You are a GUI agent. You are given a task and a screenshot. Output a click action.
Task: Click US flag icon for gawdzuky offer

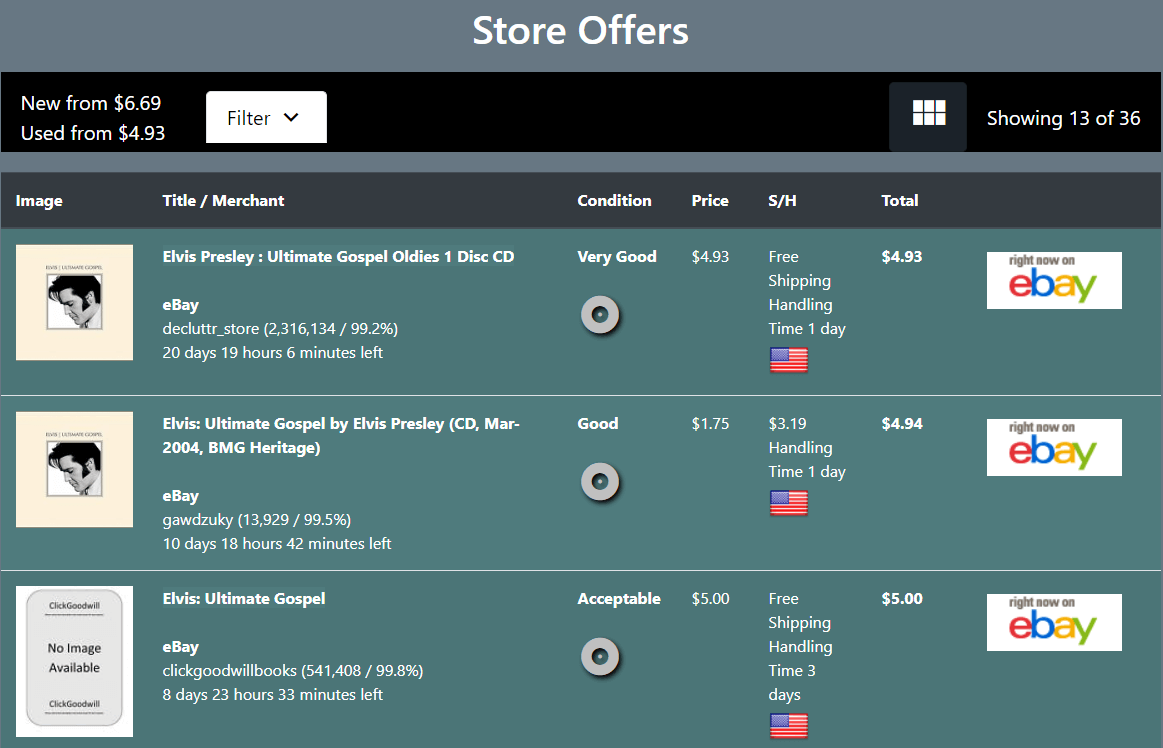click(x=788, y=503)
